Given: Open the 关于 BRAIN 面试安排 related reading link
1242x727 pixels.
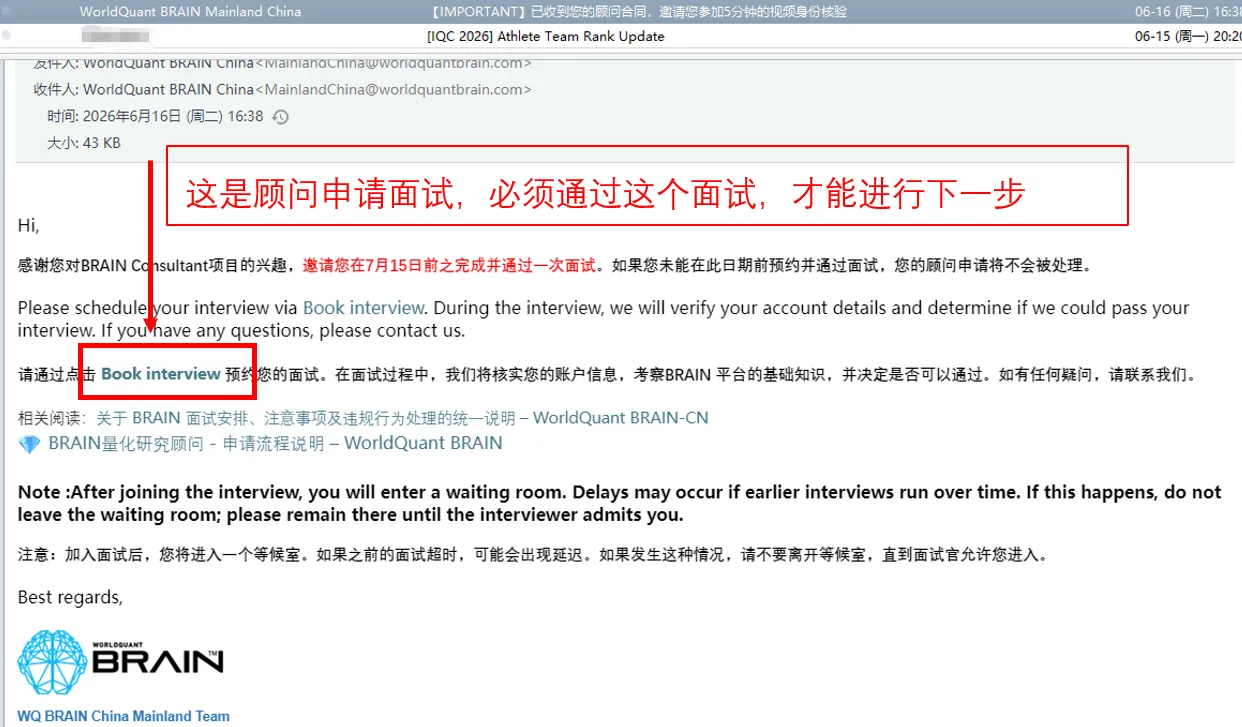Looking at the screenshot, I should tap(402, 417).
